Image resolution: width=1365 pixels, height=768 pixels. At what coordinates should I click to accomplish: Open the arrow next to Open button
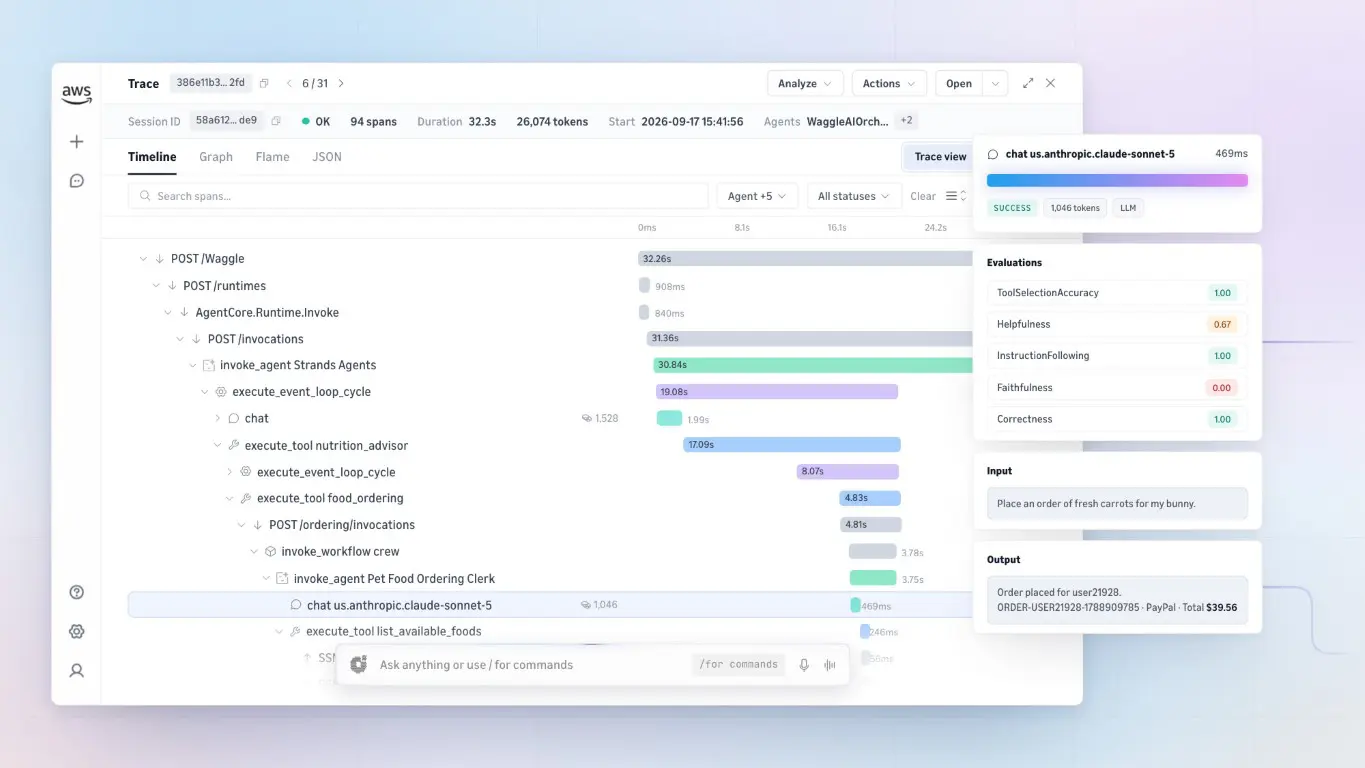coord(995,84)
